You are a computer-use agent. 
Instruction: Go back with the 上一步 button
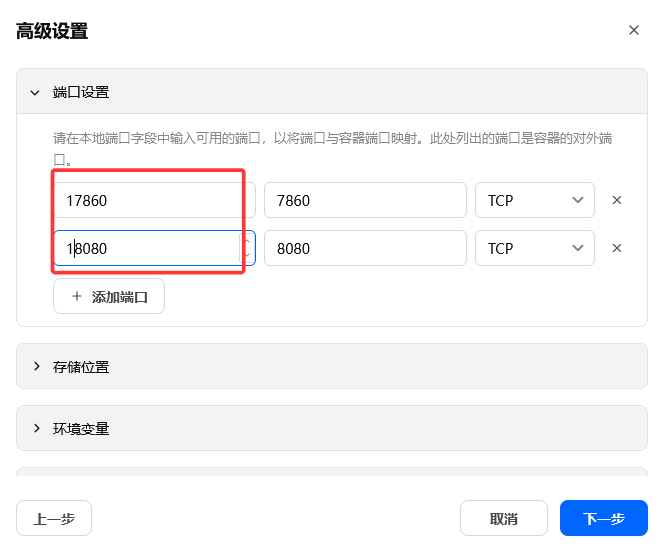pos(54,518)
